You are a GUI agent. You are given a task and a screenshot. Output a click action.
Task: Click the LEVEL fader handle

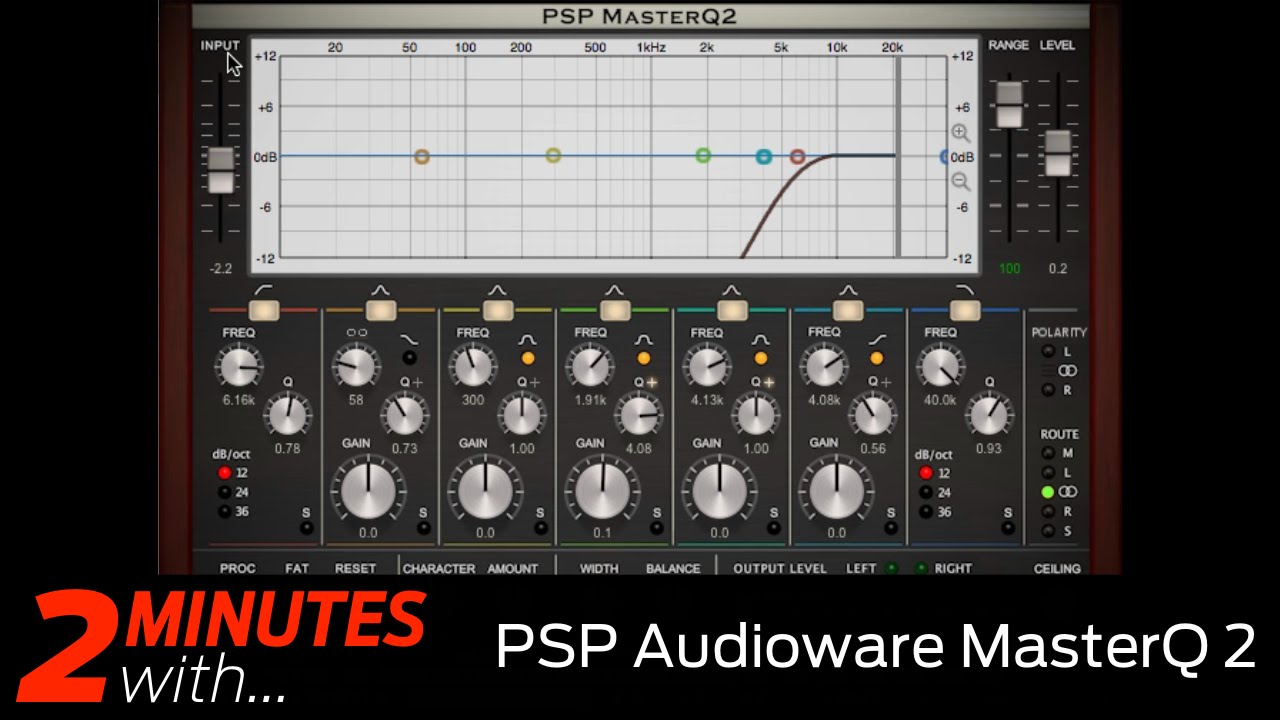pyautogui.click(x=1057, y=153)
